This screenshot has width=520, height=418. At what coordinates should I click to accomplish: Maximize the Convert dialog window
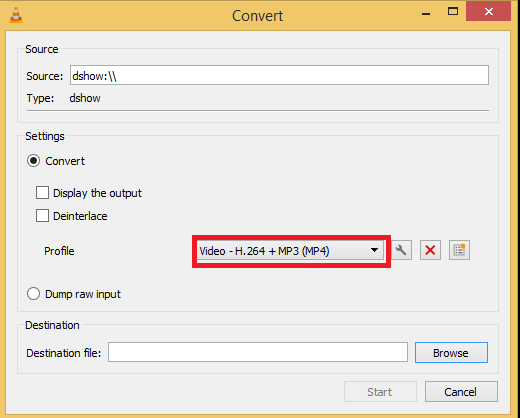tap(453, 12)
